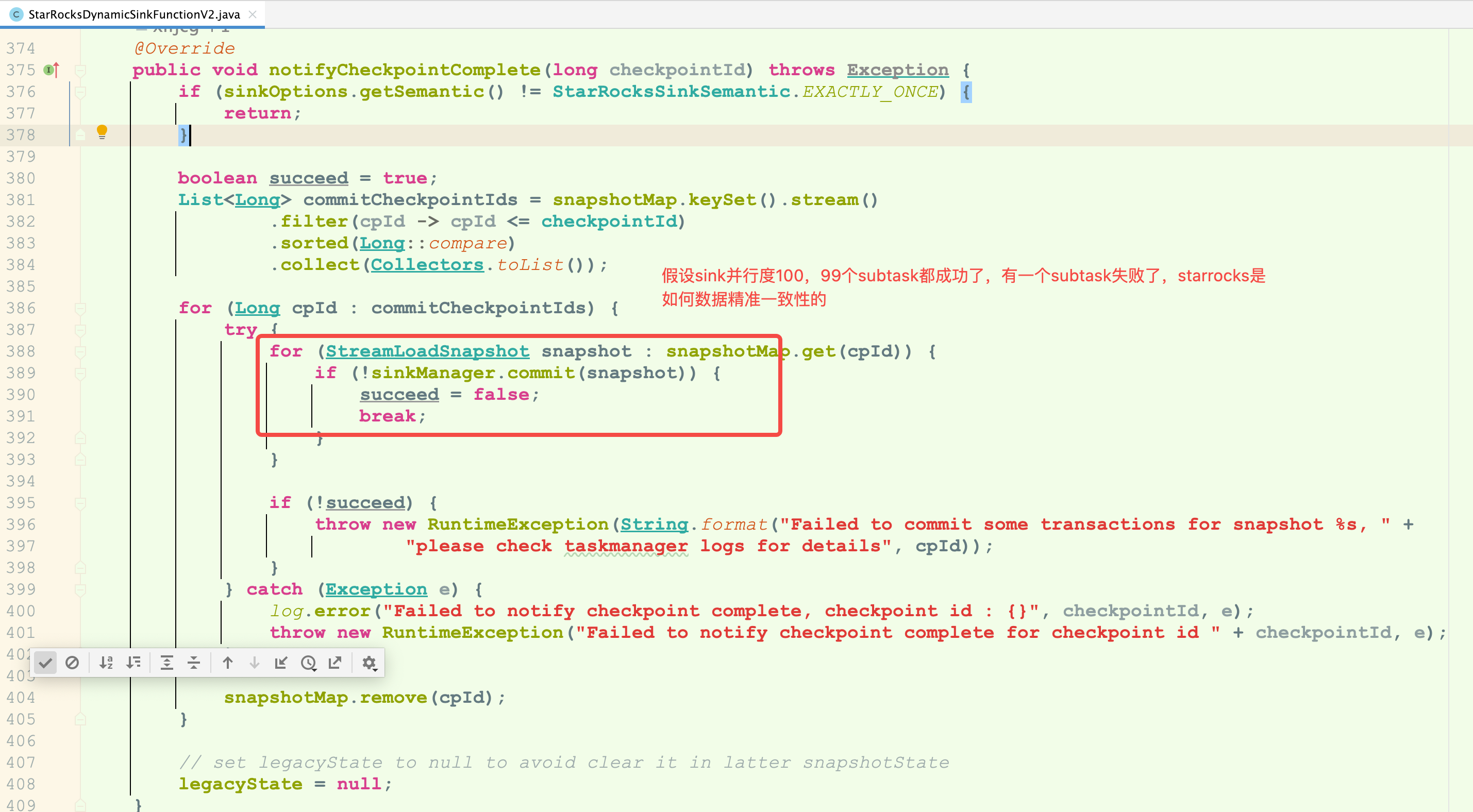Click the Exception type in the catch clause
The width and height of the screenshot is (1473, 812).
pos(376,589)
